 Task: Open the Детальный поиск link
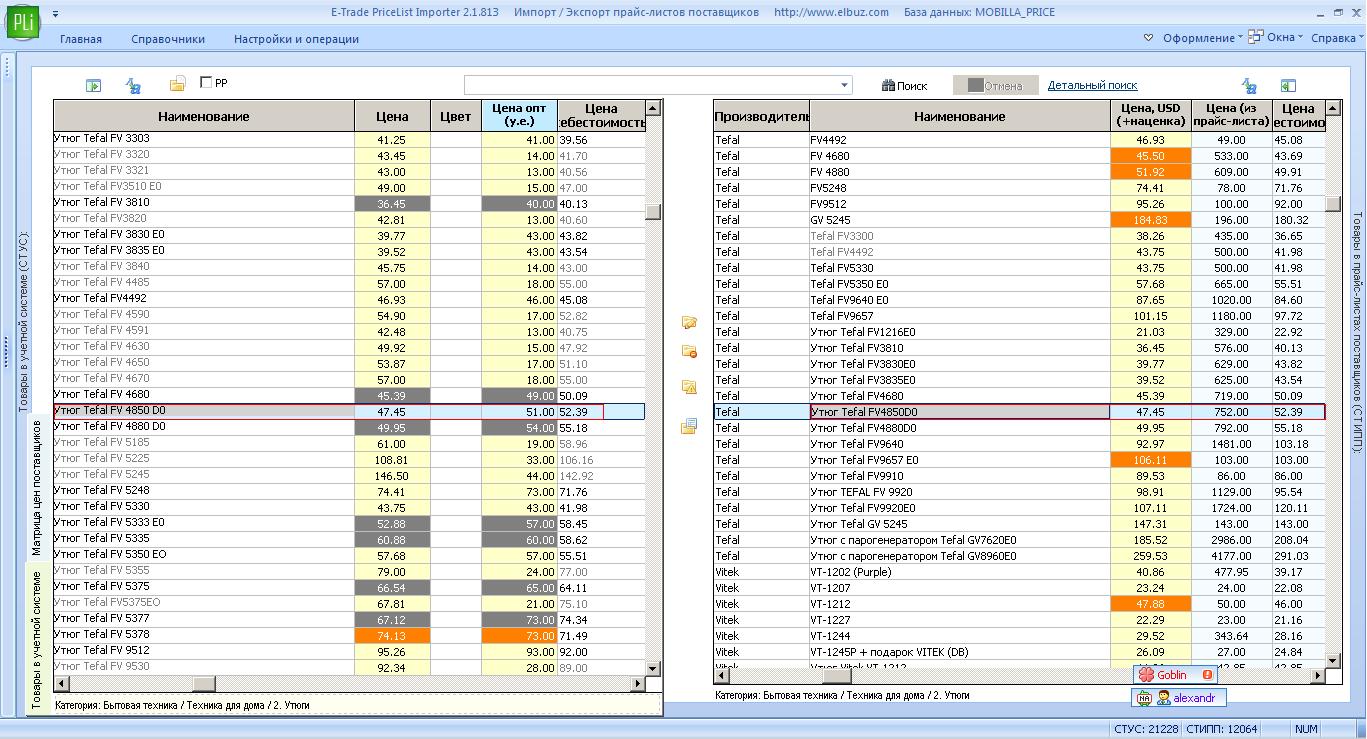pos(1092,85)
